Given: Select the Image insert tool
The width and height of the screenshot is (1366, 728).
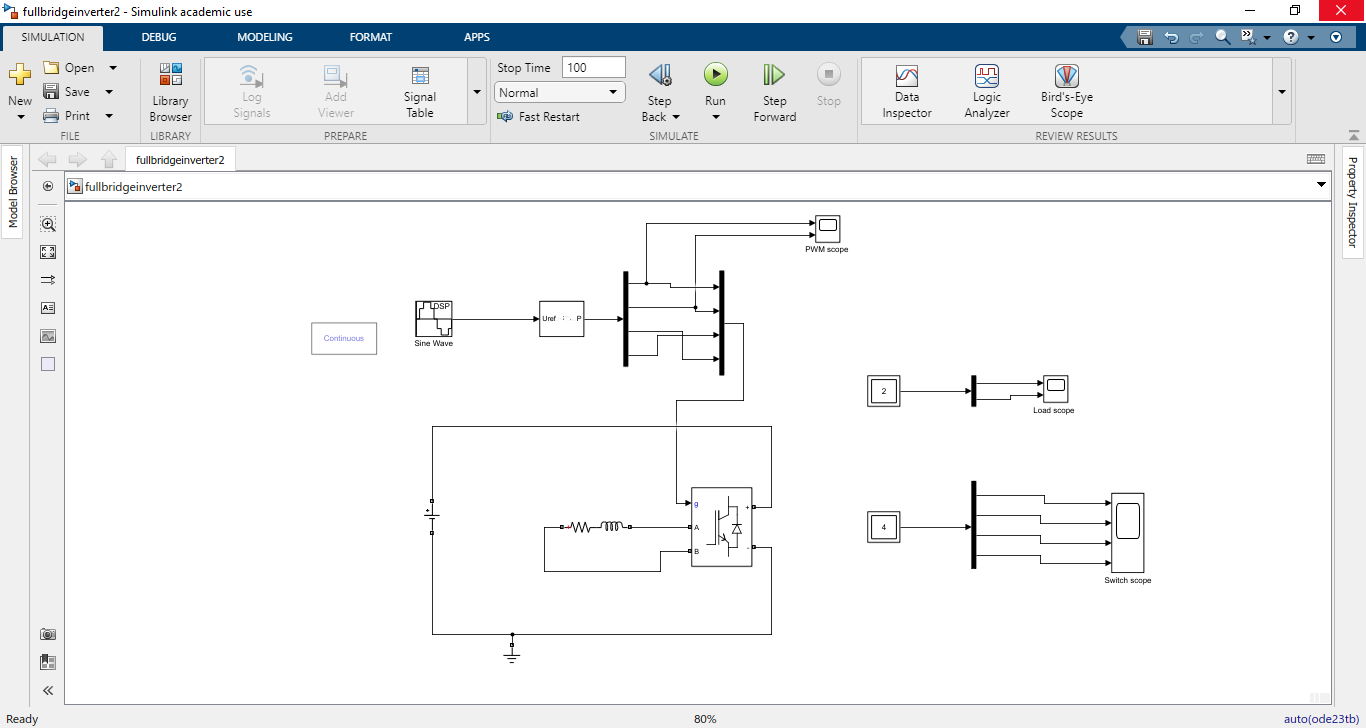Looking at the screenshot, I should tap(48, 336).
